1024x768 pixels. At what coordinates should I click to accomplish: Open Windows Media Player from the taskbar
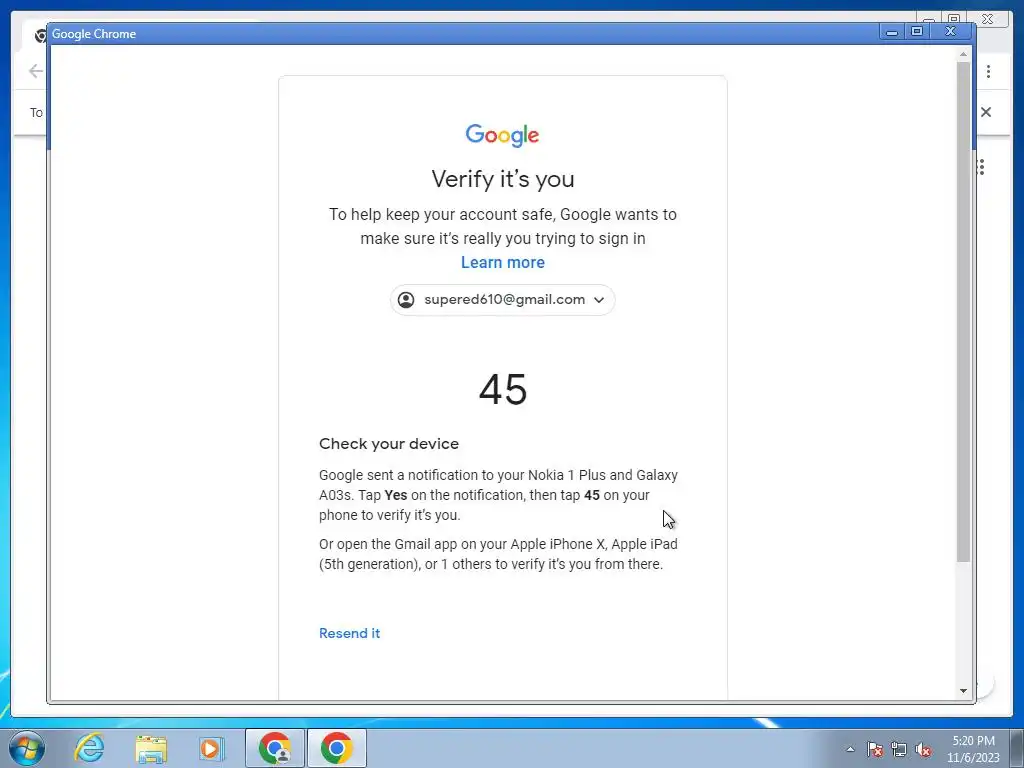[211, 748]
